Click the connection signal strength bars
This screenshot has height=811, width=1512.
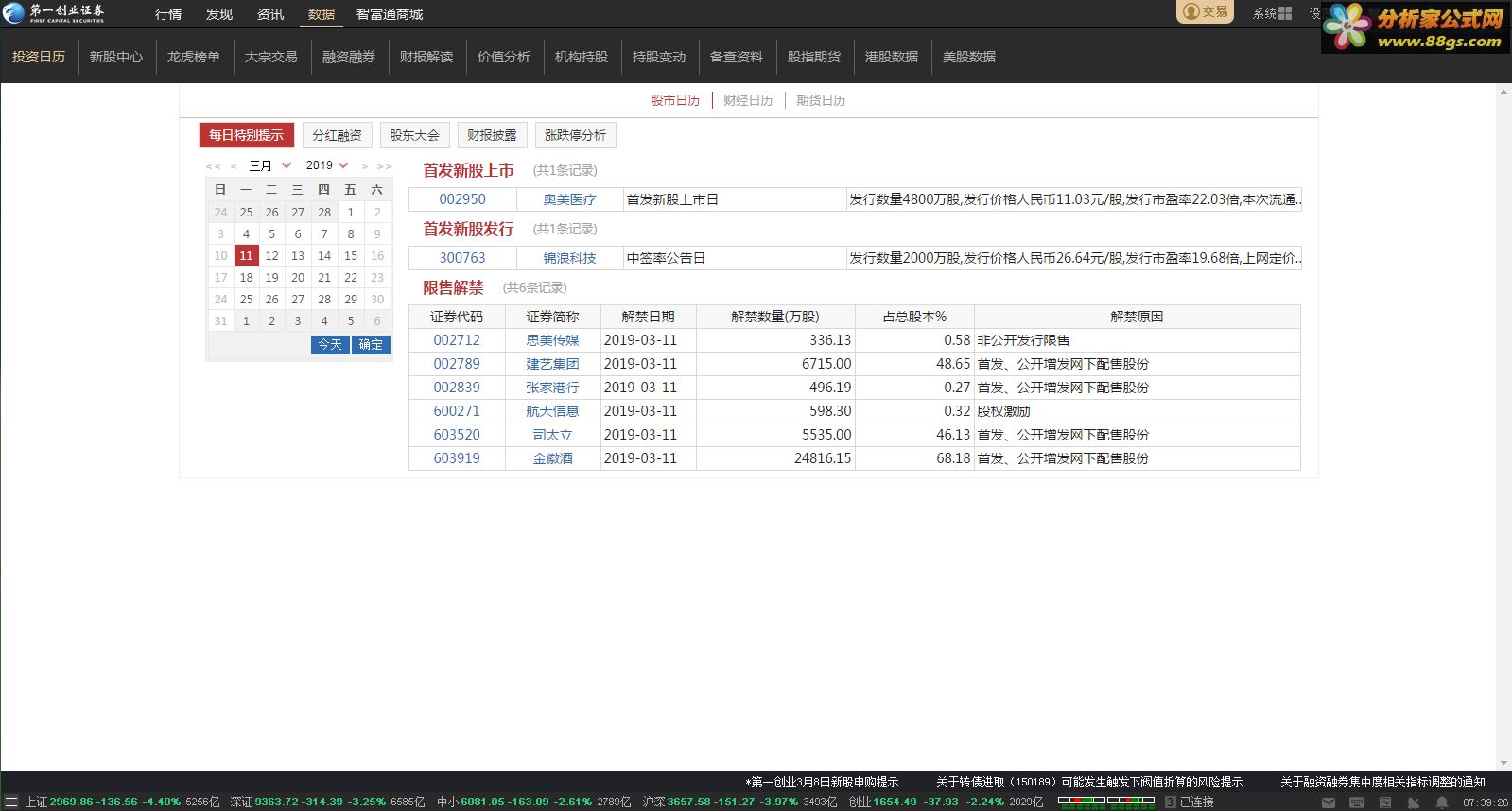pyautogui.click(x=1106, y=802)
